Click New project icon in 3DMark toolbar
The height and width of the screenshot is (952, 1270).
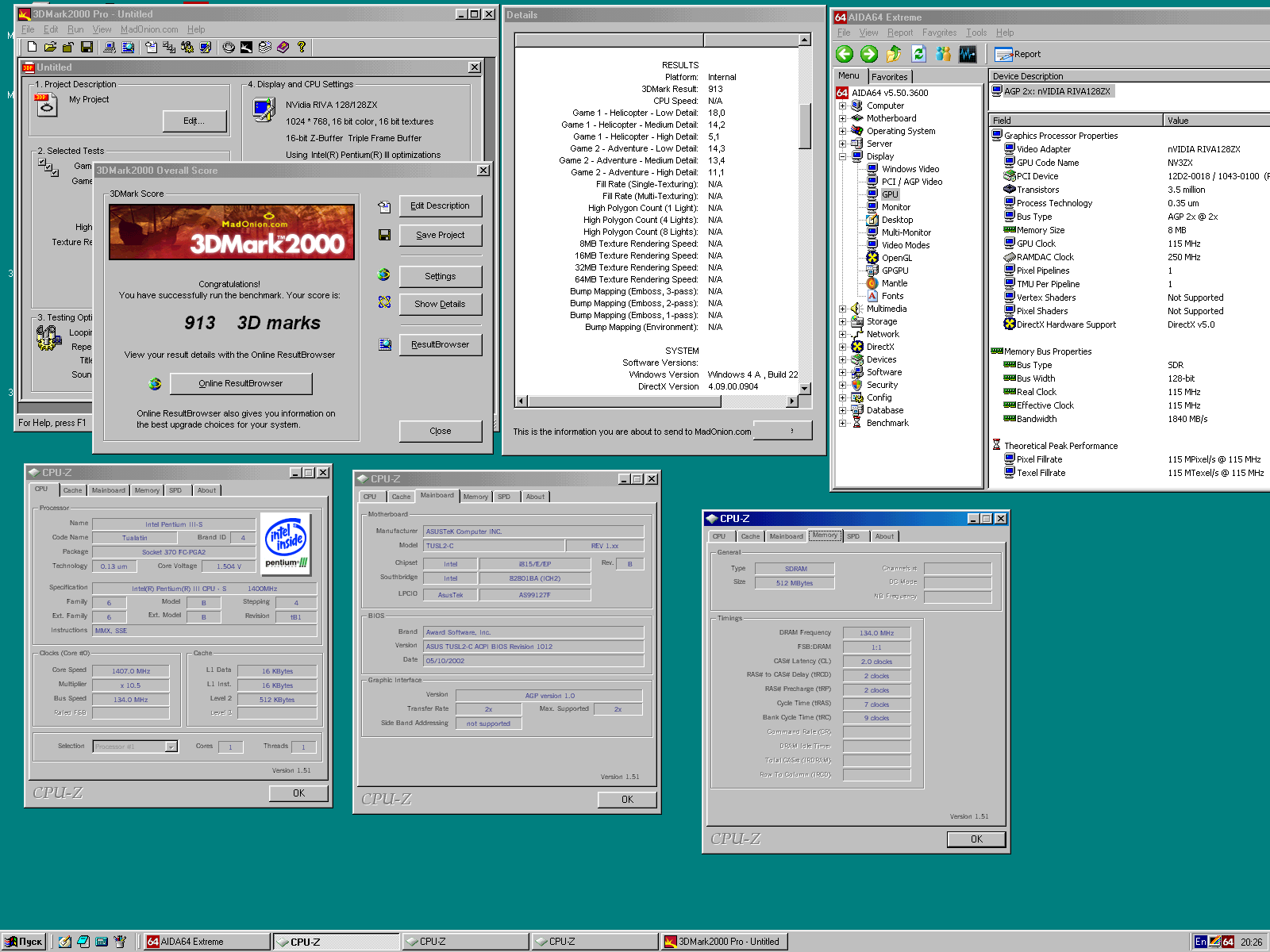[32, 48]
